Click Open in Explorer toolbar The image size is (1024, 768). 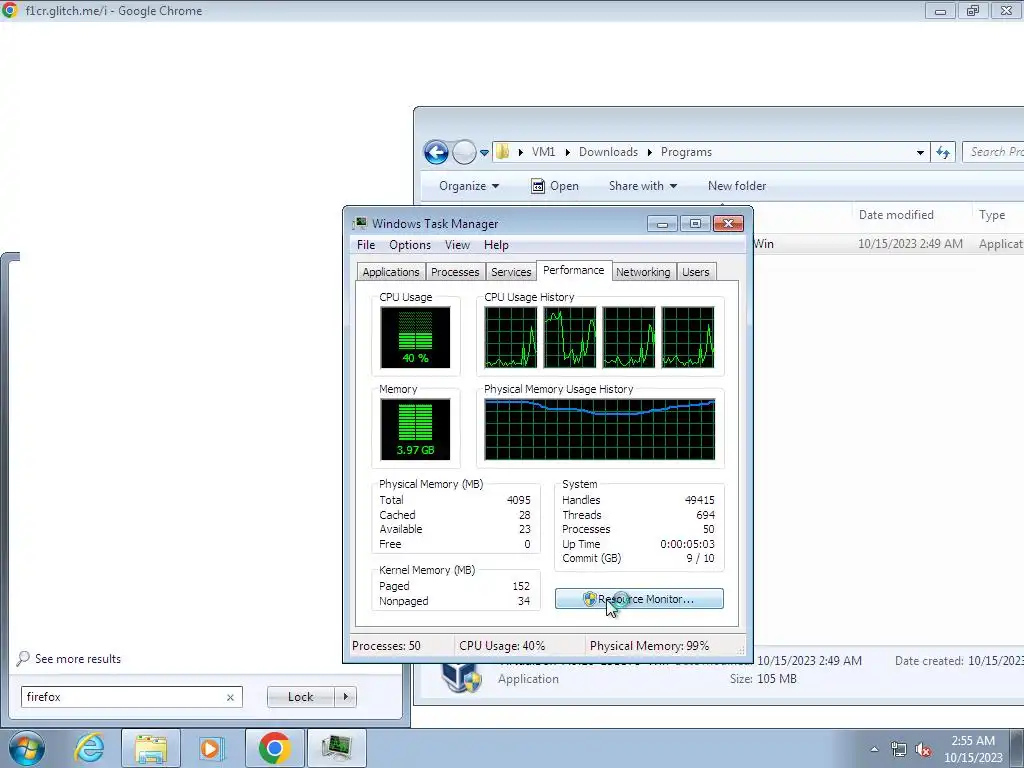point(555,186)
